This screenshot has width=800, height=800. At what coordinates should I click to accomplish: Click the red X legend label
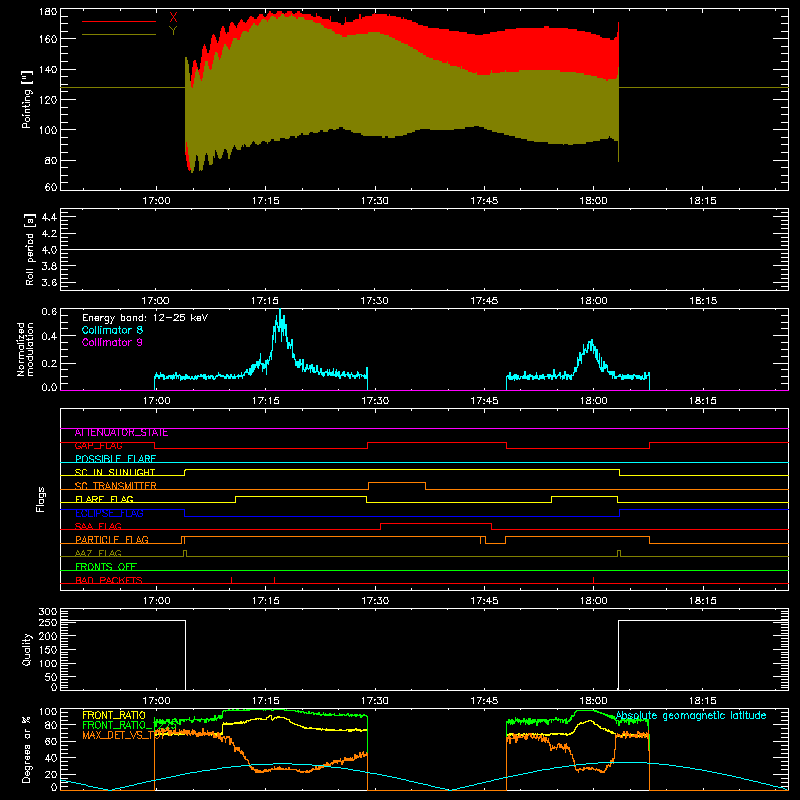(x=173, y=17)
